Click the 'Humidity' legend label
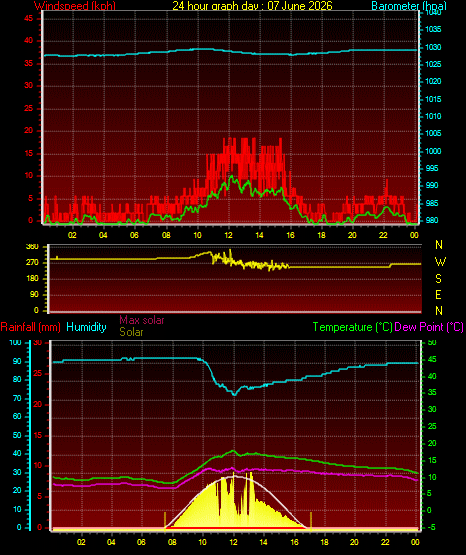Screen dimensions: 466x555 coord(86,327)
